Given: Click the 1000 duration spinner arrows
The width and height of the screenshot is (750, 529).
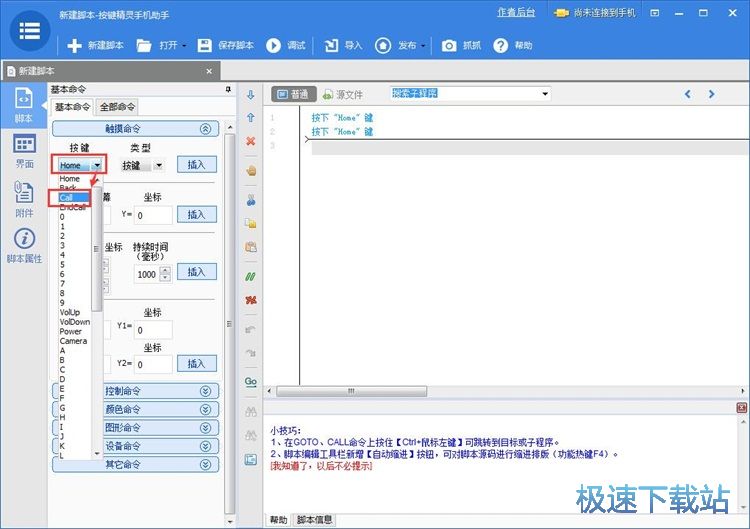Looking at the screenshot, I should [x=165, y=274].
